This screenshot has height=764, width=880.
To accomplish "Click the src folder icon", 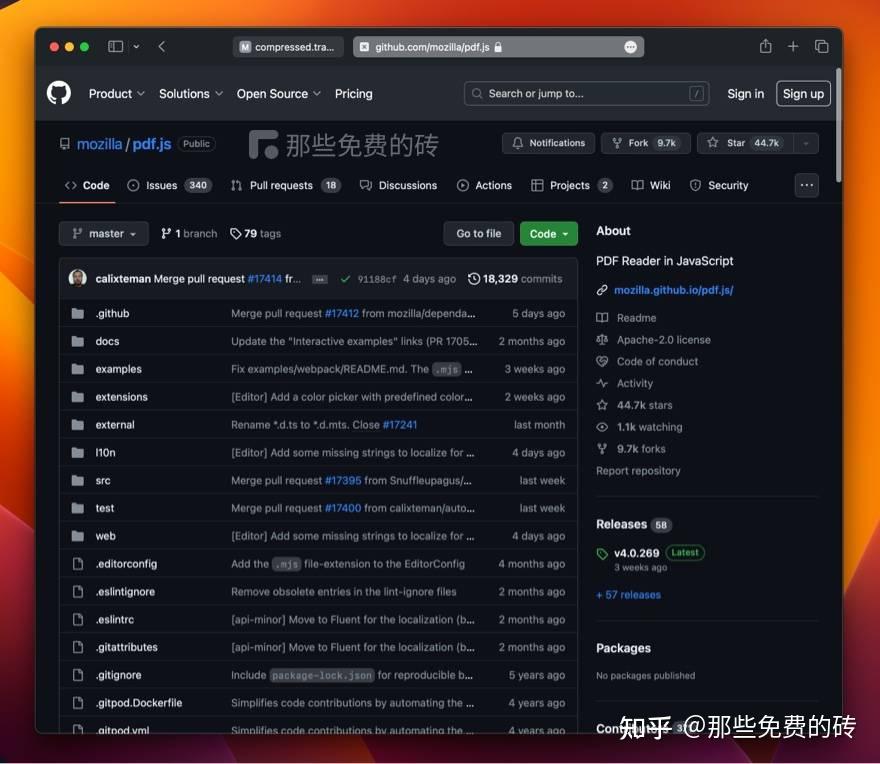I will click(80, 480).
